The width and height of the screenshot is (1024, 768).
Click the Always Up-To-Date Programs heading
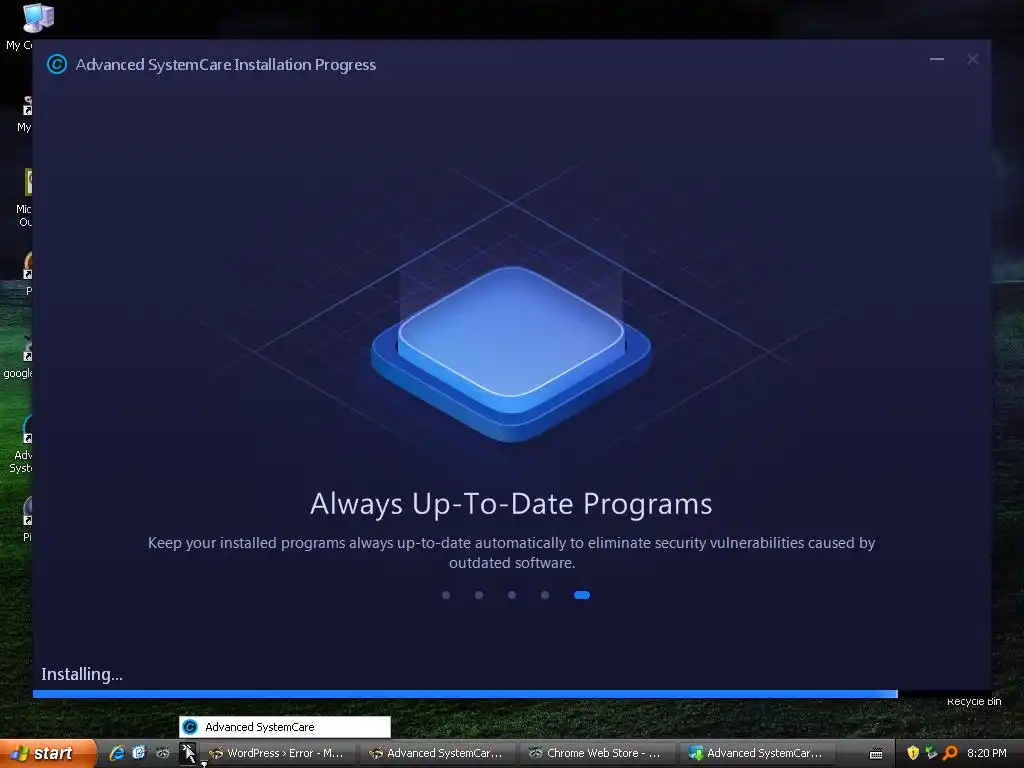coord(511,504)
